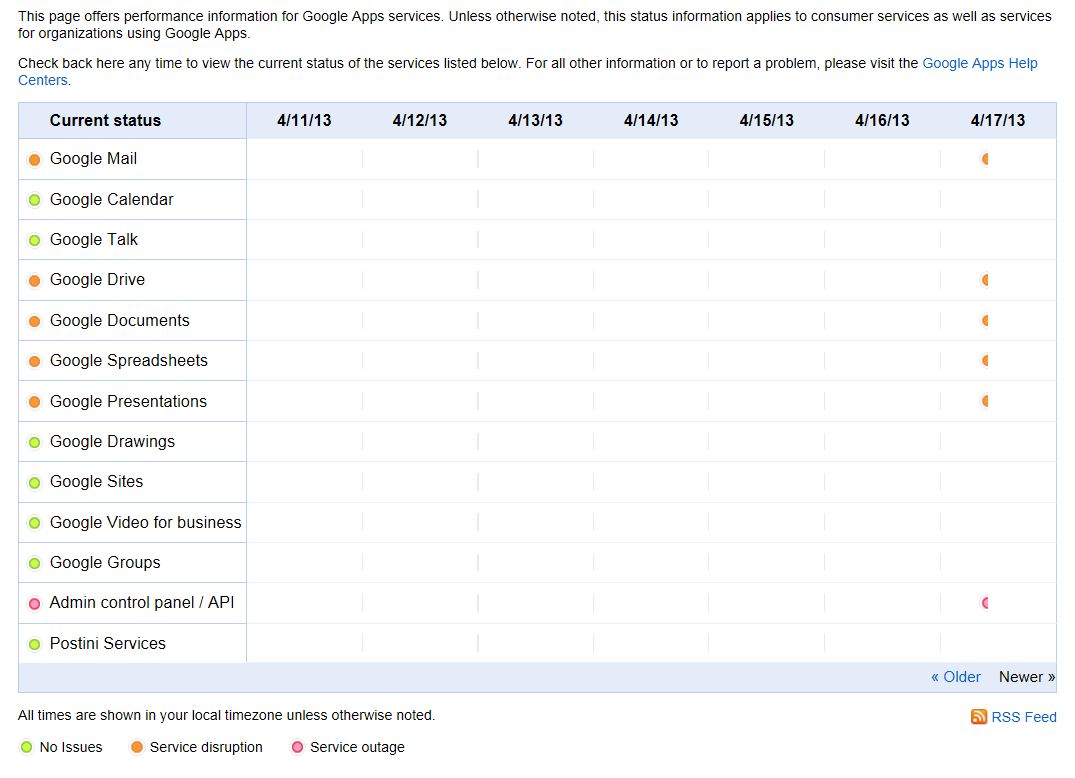Click the Google Sites service name
The image size is (1075, 778).
pyautogui.click(x=97, y=482)
